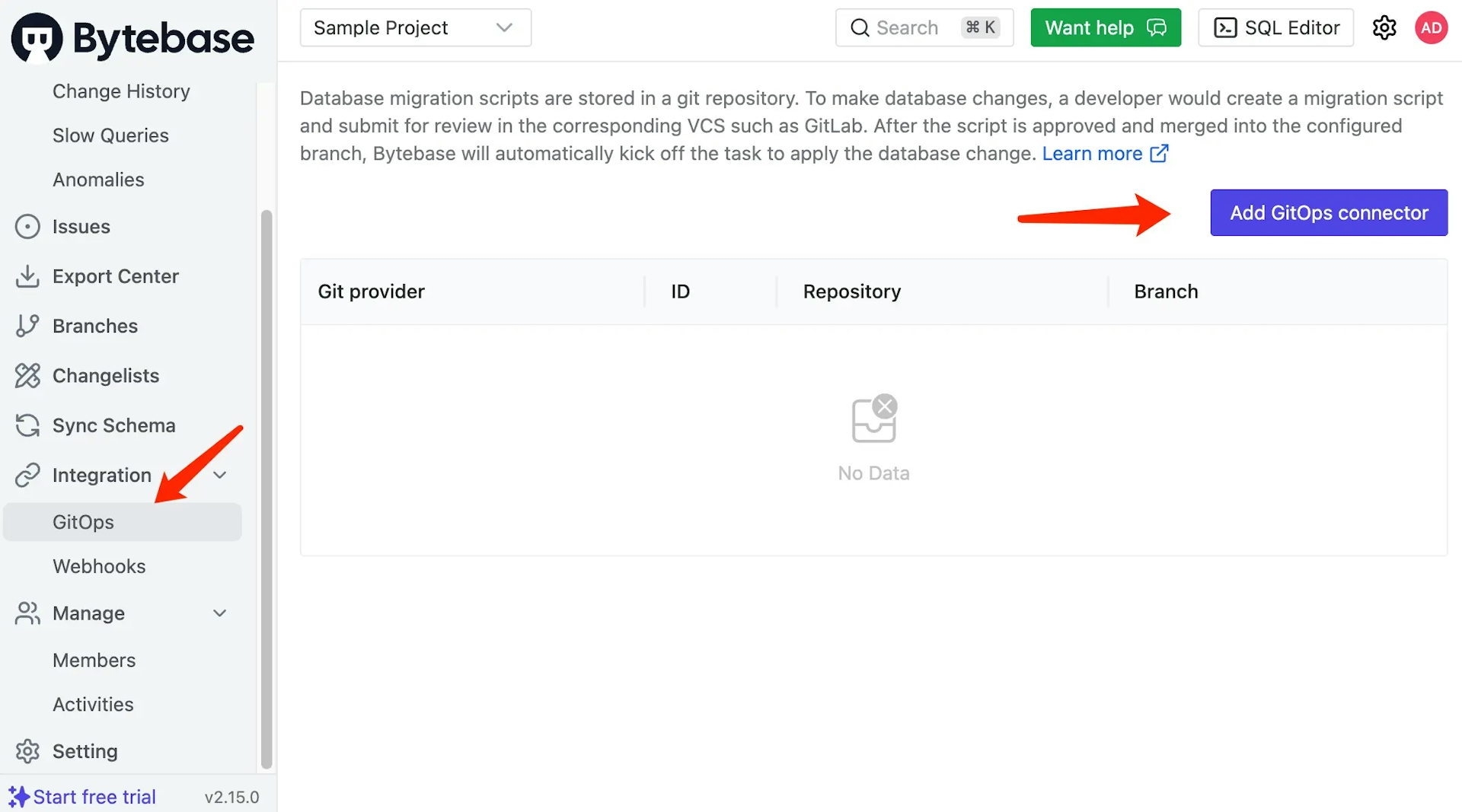Click the sparkle icon by Start free trial
This screenshot has width=1462, height=812.
[x=19, y=797]
